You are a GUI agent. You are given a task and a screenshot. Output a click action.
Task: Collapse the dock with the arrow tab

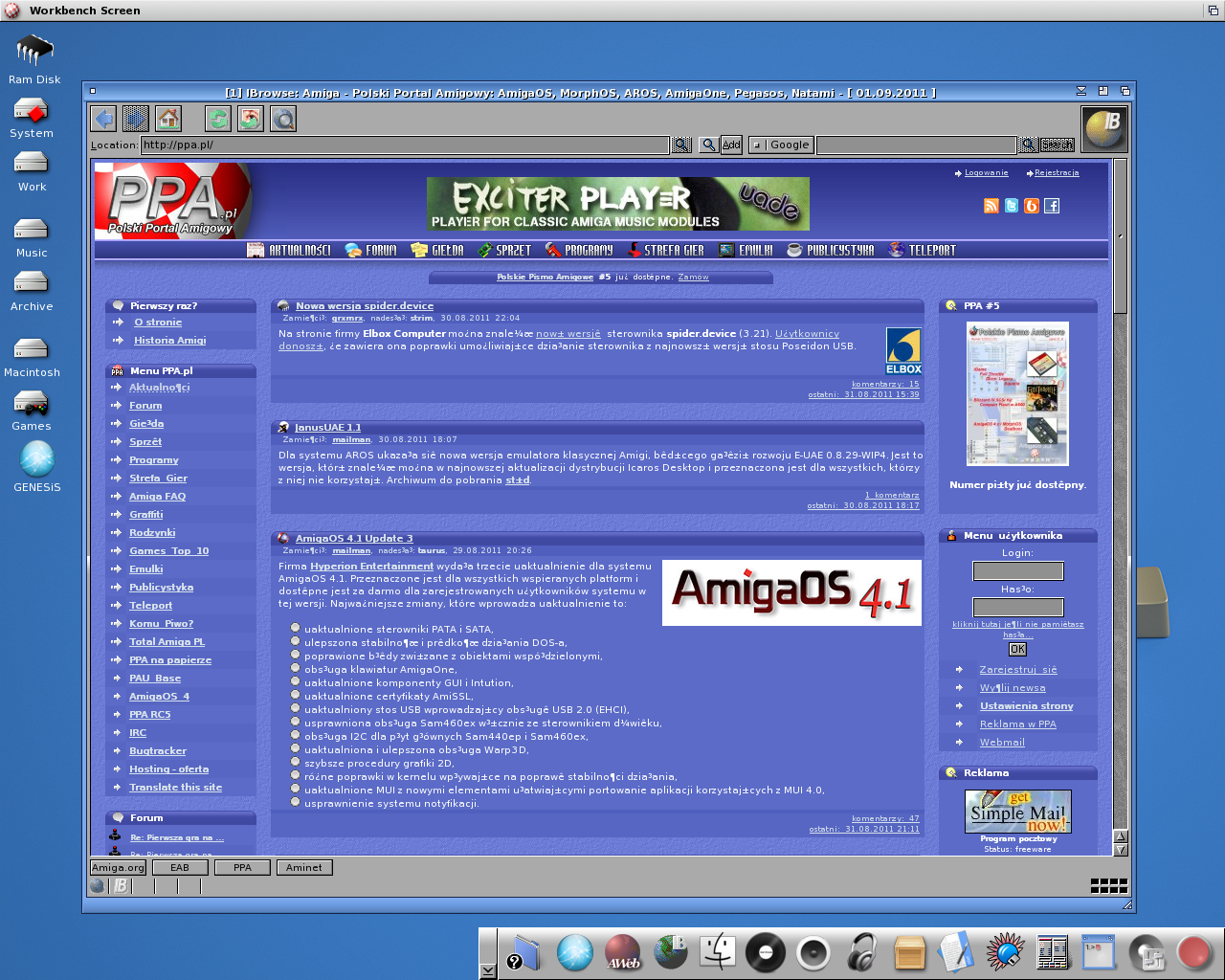click(488, 970)
